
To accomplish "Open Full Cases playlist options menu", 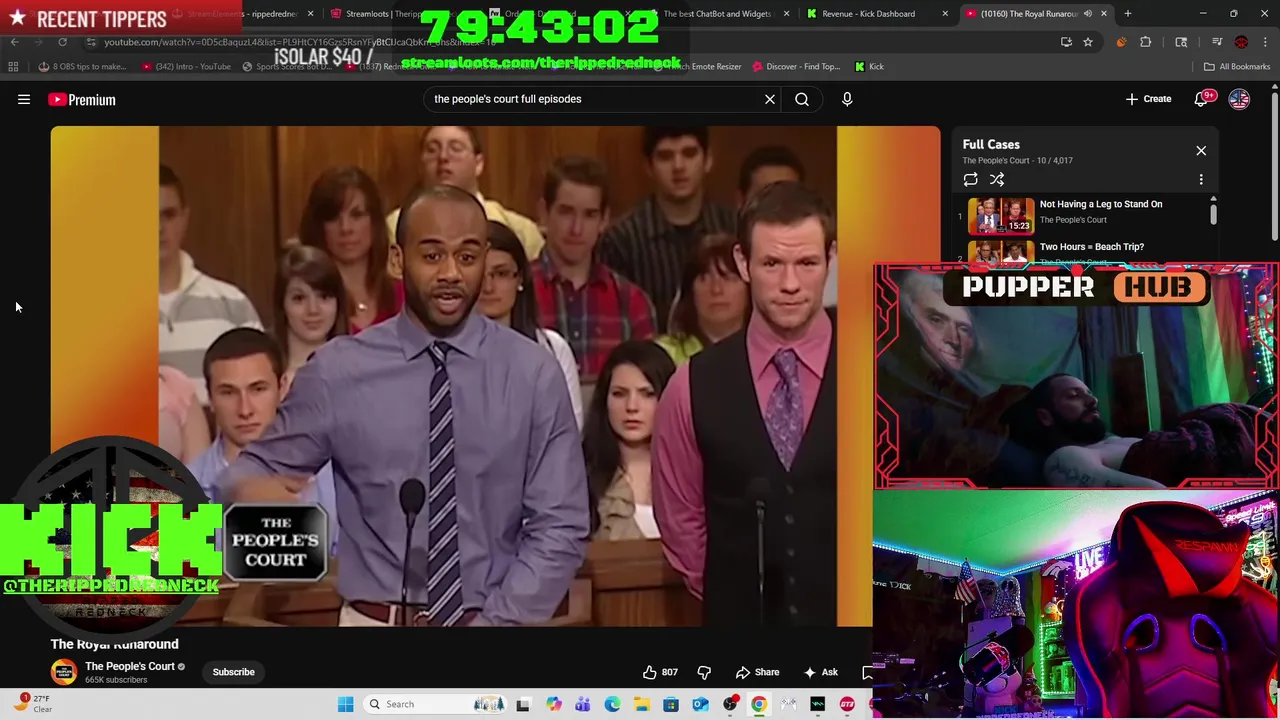I will pos(1201,179).
